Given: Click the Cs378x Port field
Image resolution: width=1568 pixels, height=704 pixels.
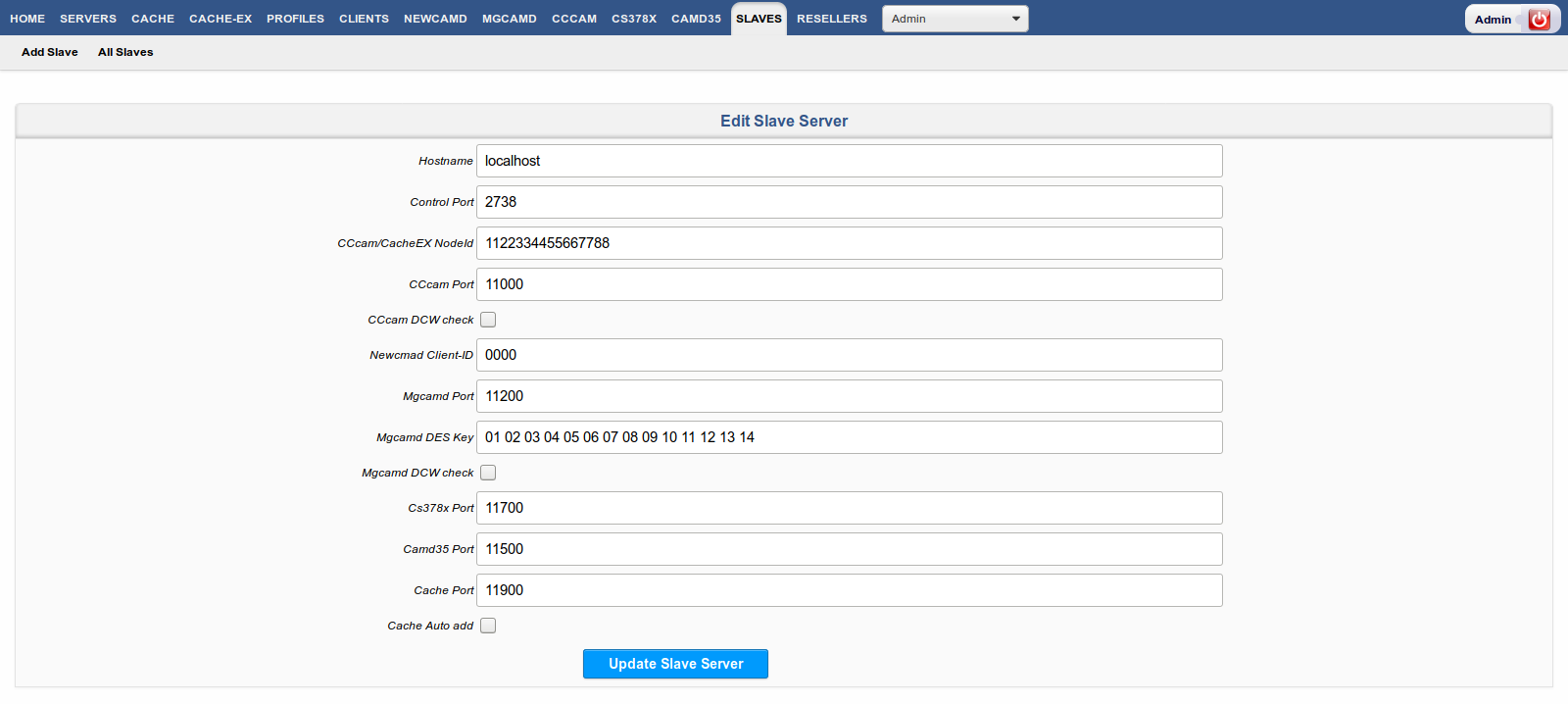Looking at the screenshot, I should (x=850, y=508).
